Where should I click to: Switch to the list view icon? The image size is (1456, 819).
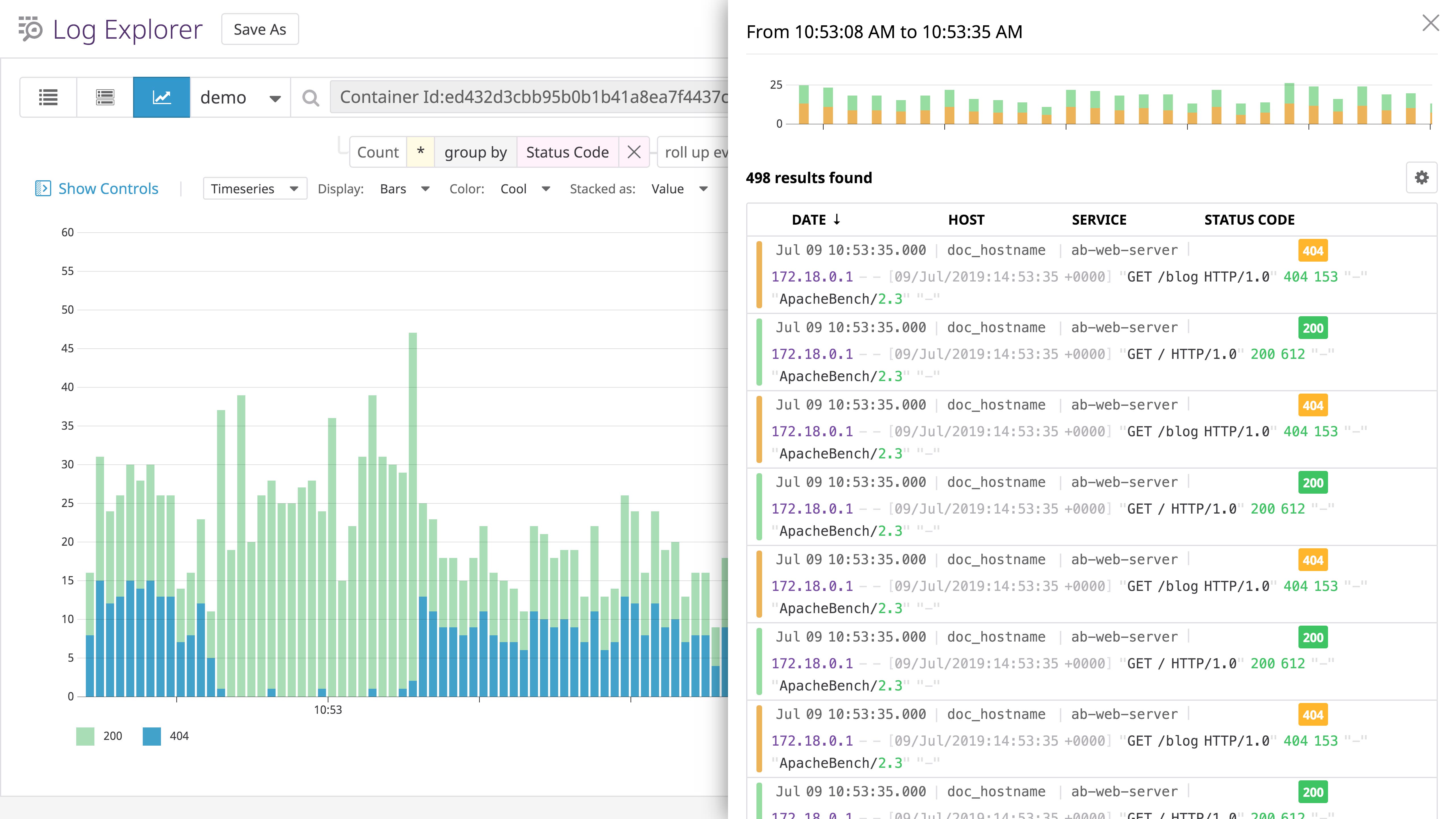coord(48,97)
